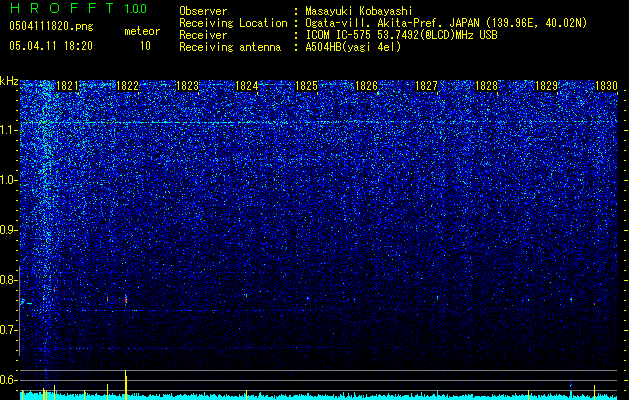Click the 1829 time marker
The height and width of the screenshot is (400, 629).
[546, 85]
